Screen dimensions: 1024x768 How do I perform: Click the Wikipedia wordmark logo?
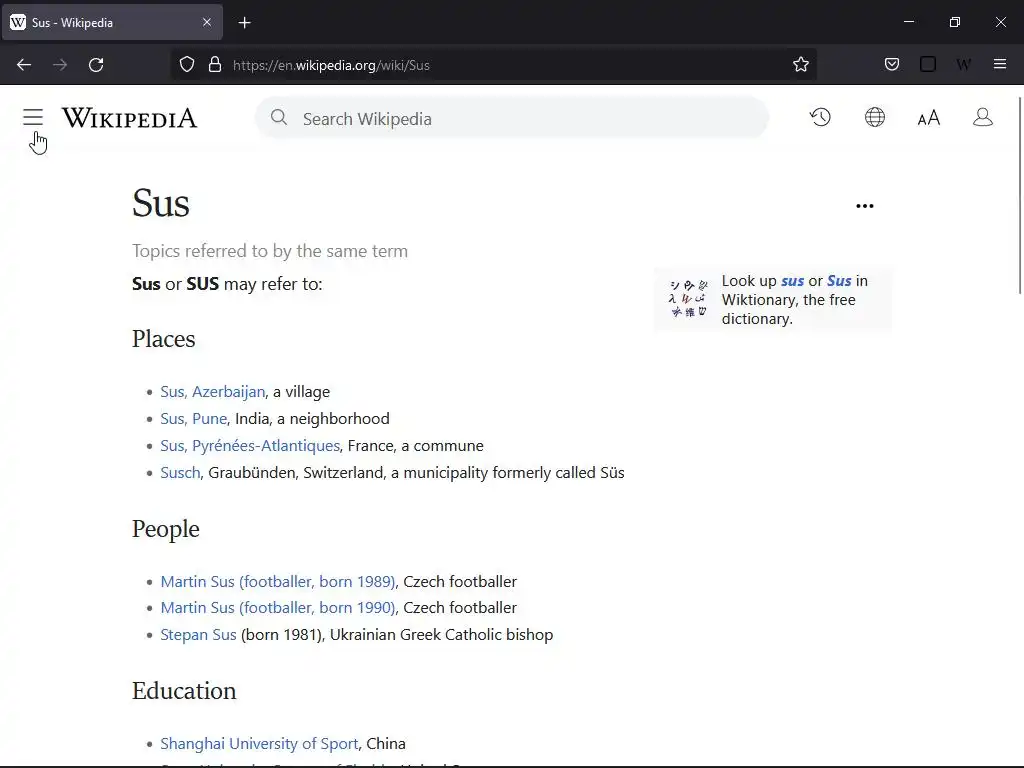(129, 118)
